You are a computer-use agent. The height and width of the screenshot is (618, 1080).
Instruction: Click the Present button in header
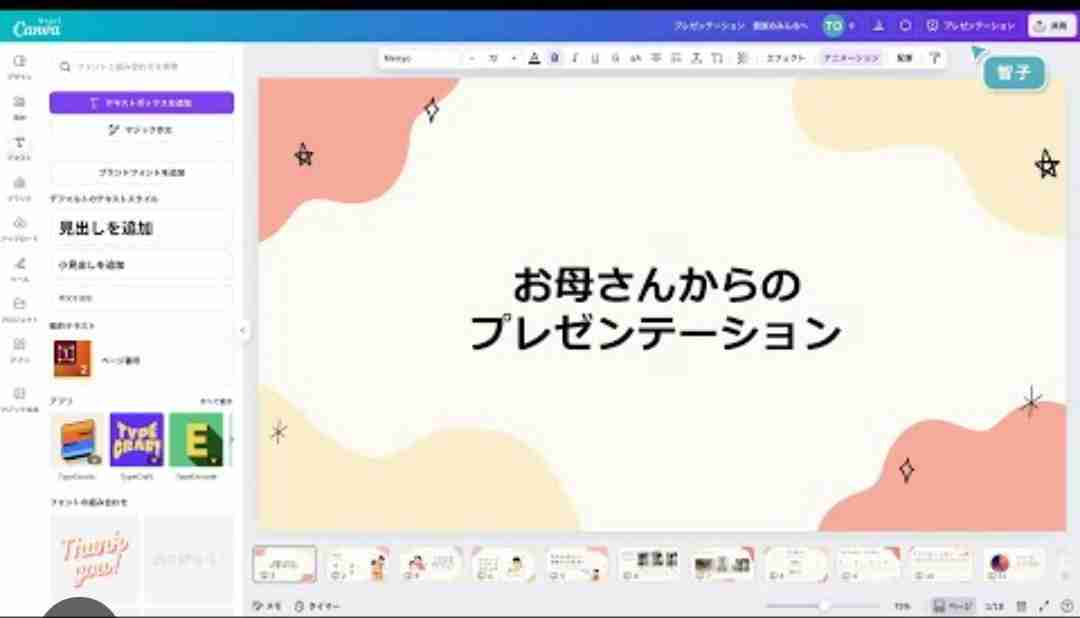970,26
